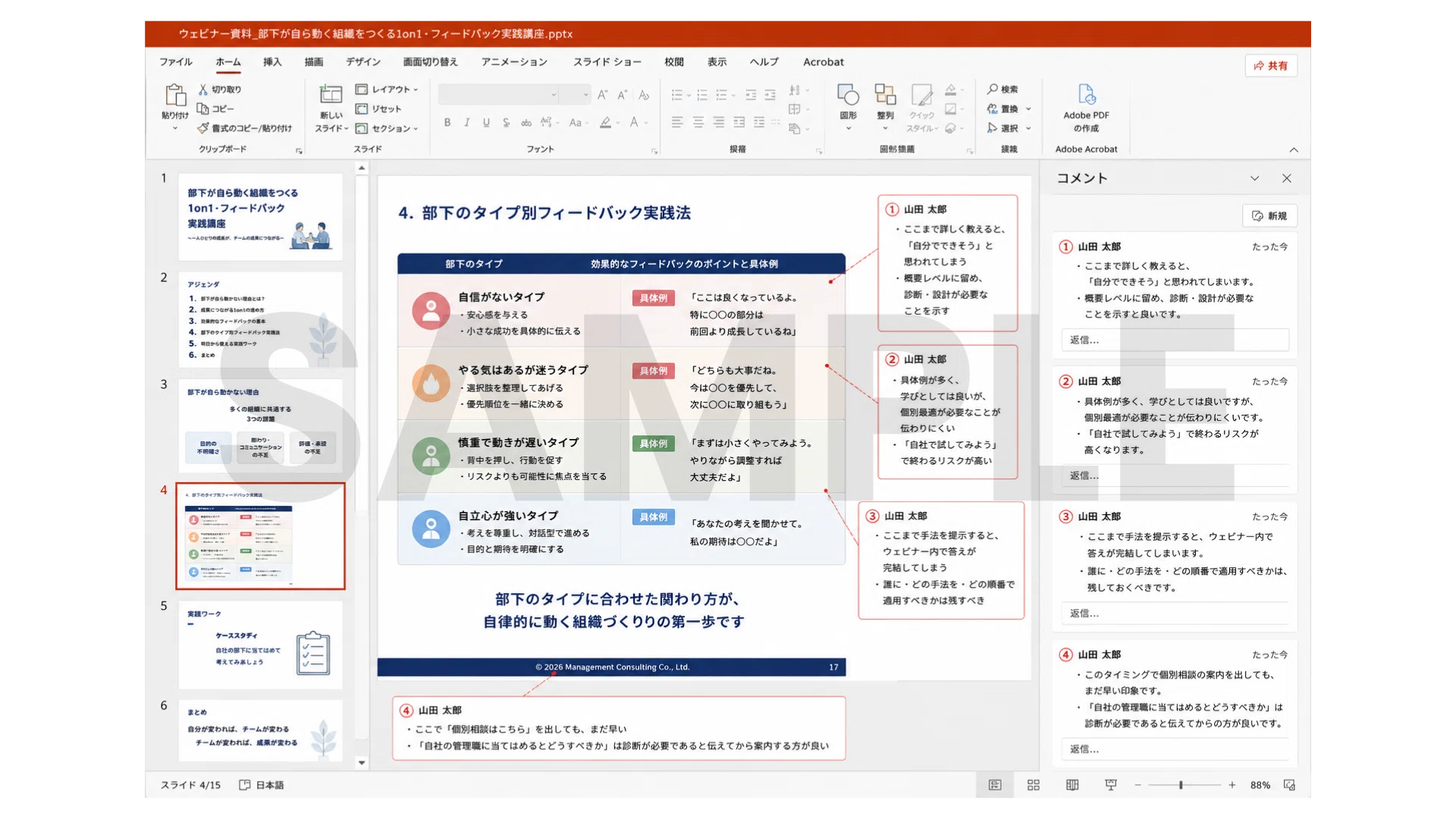Image resolution: width=1456 pixels, height=819 pixels.
Task: Switch to the Acrobat ribbon tab
Action: [824, 62]
